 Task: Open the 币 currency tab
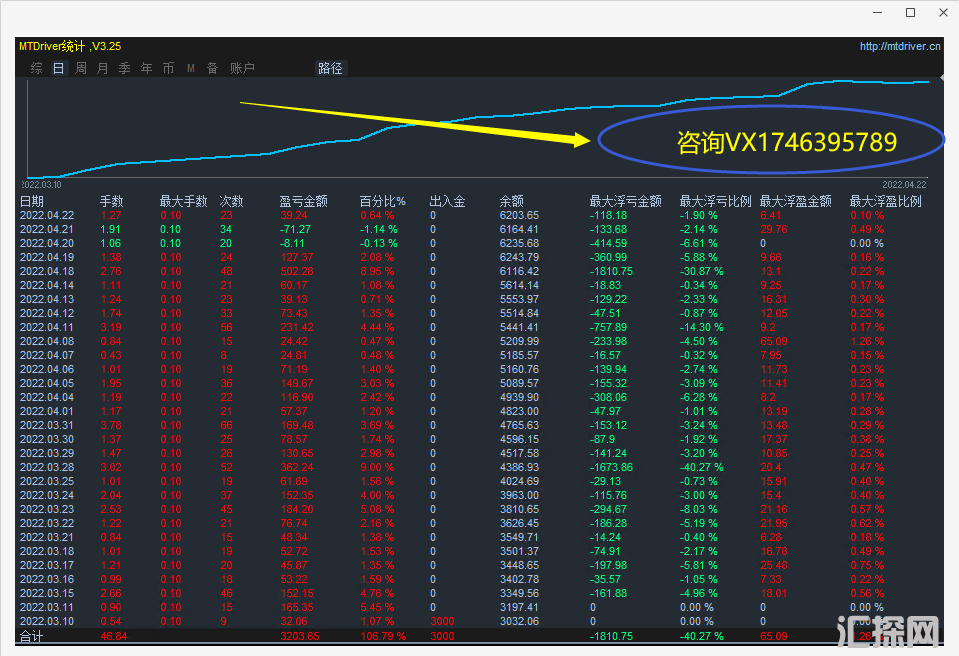168,69
